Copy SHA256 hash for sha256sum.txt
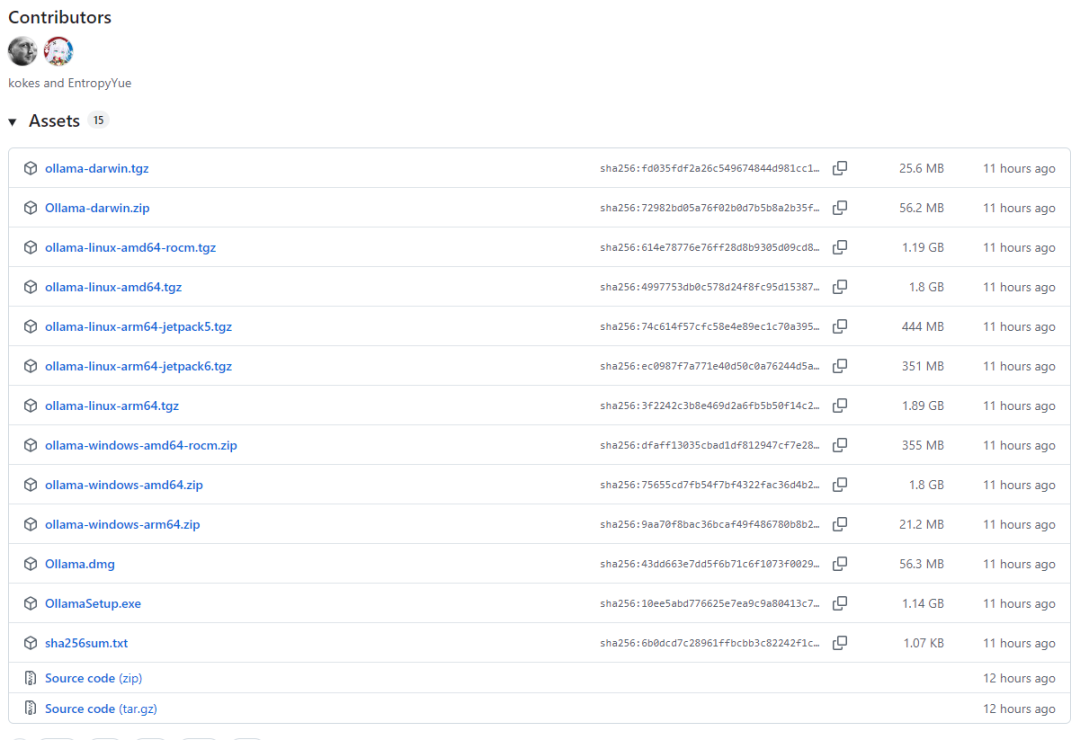This screenshot has width=1080, height=740. pyautogui.click(x=840, y=643)
